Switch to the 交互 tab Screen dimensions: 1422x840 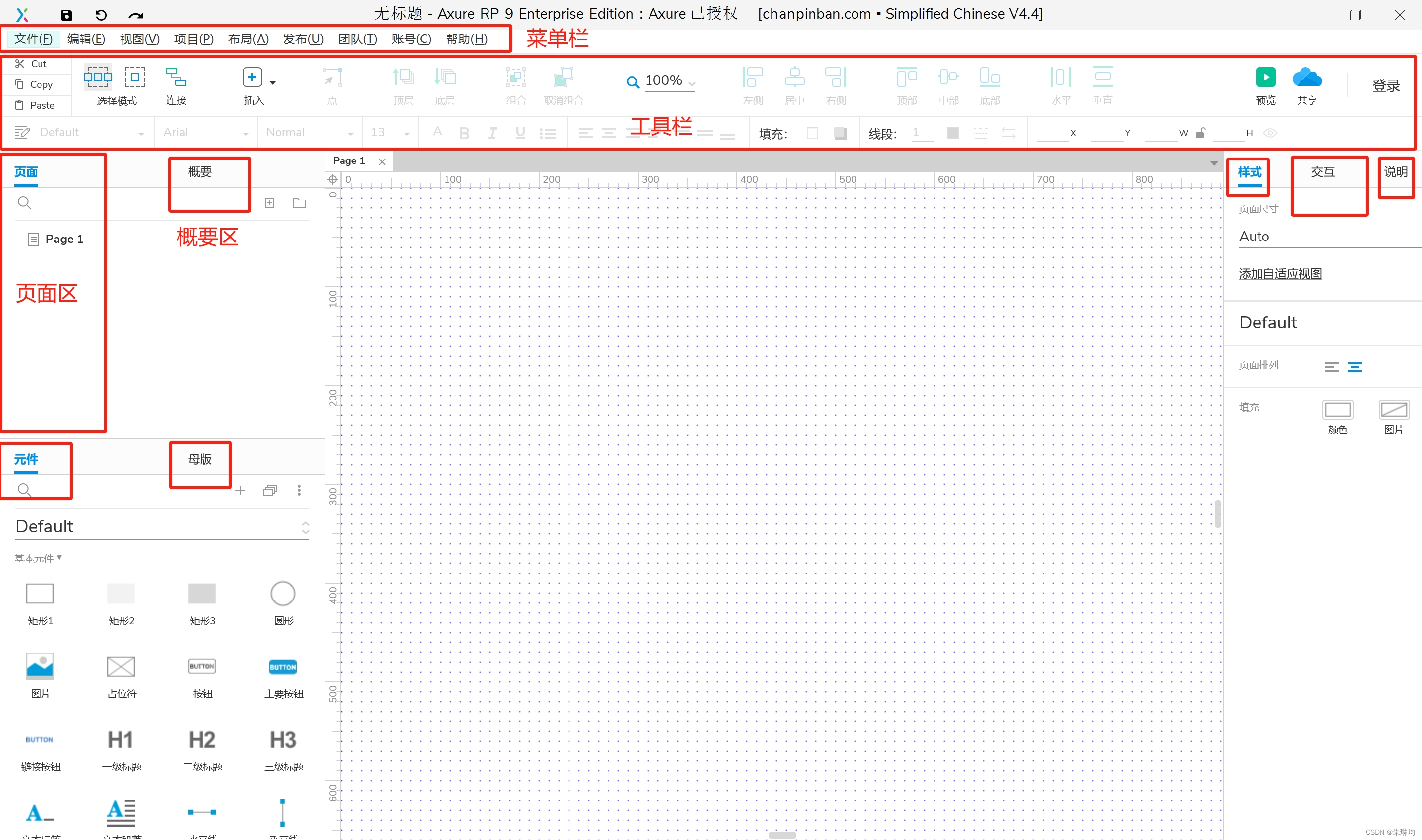coord(1322,172)
